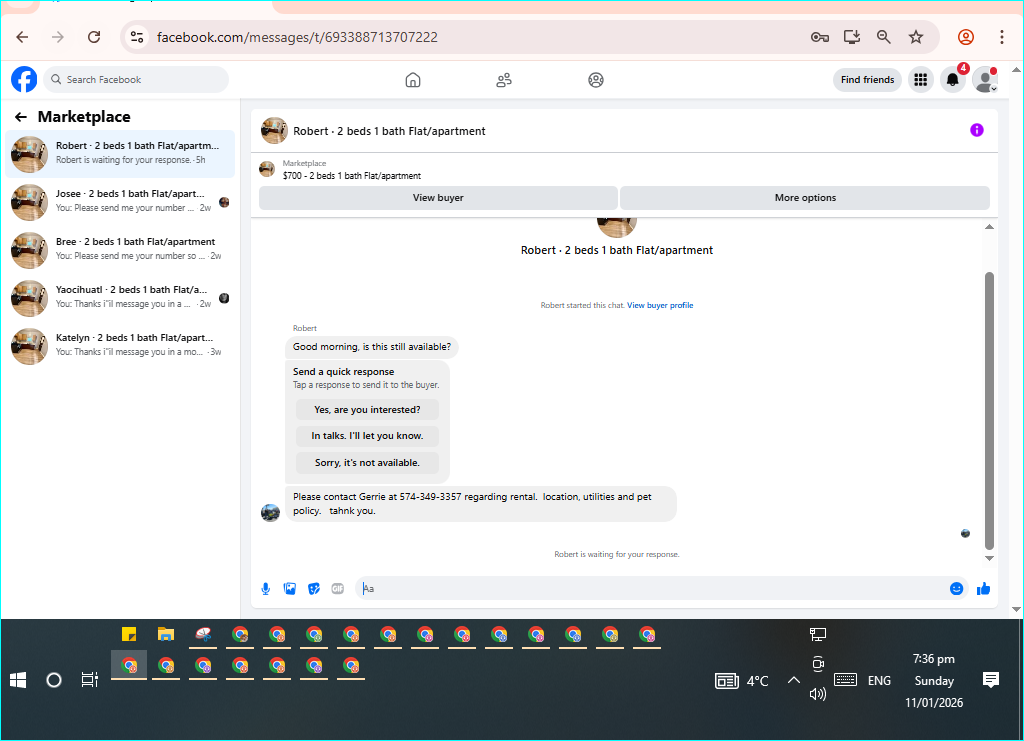Open the Katelyn conversation in list
Viewport: 1024px width, 741px height.
[x=120, y=345]
